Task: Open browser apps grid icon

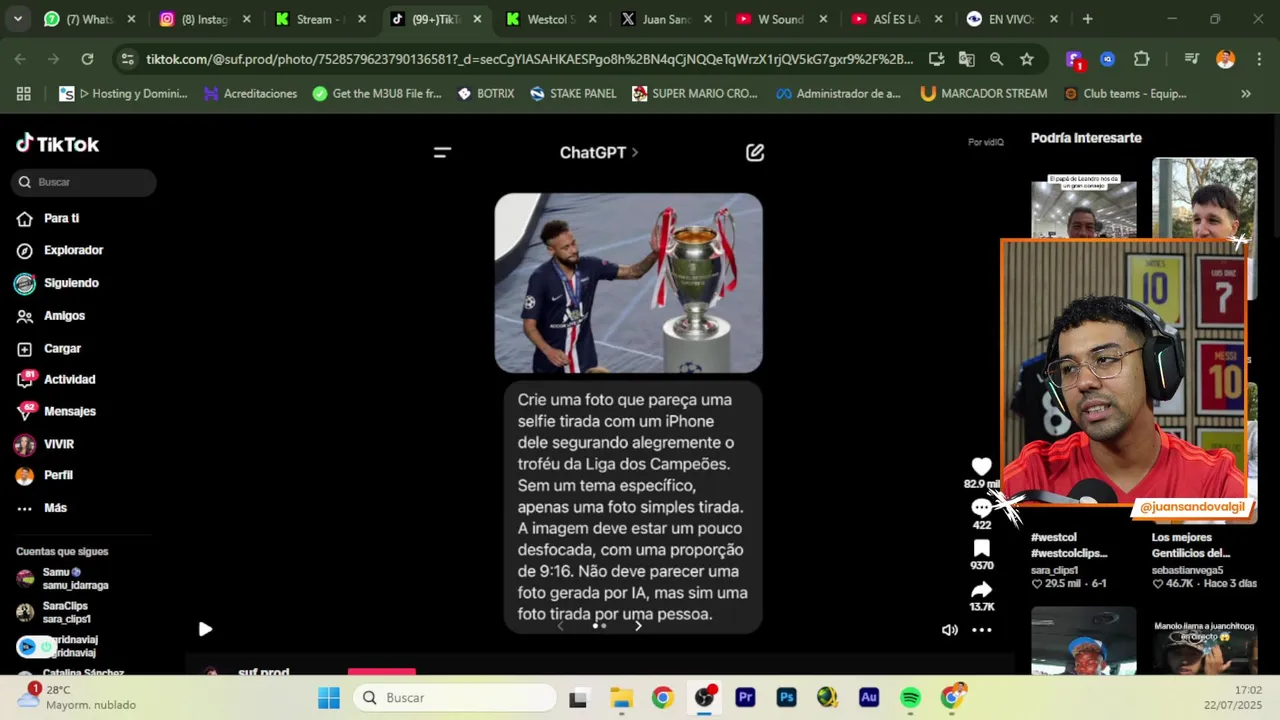Action: (x=23, y=94)
